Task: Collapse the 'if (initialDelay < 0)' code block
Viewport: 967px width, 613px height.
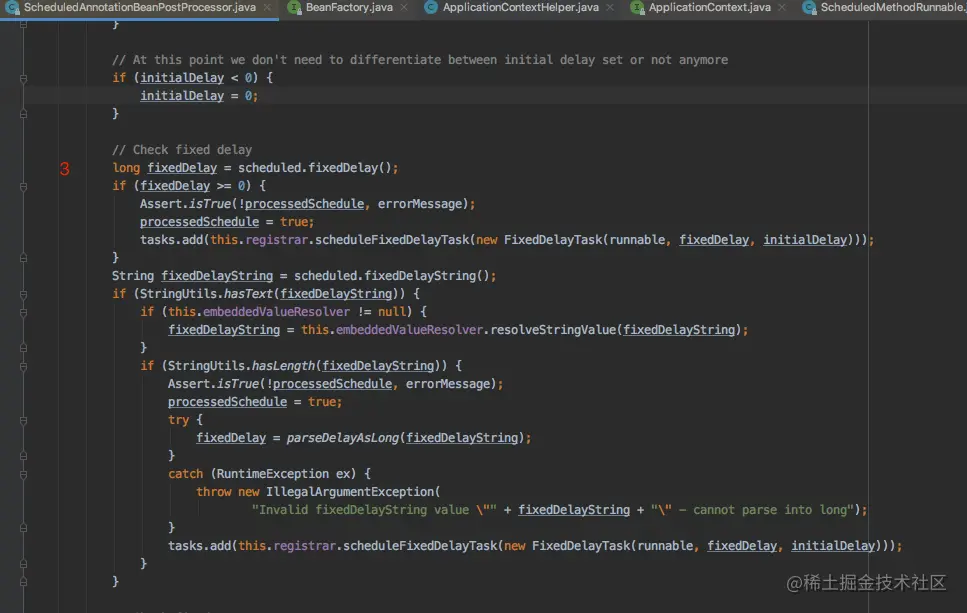Action: pos(23,78)
